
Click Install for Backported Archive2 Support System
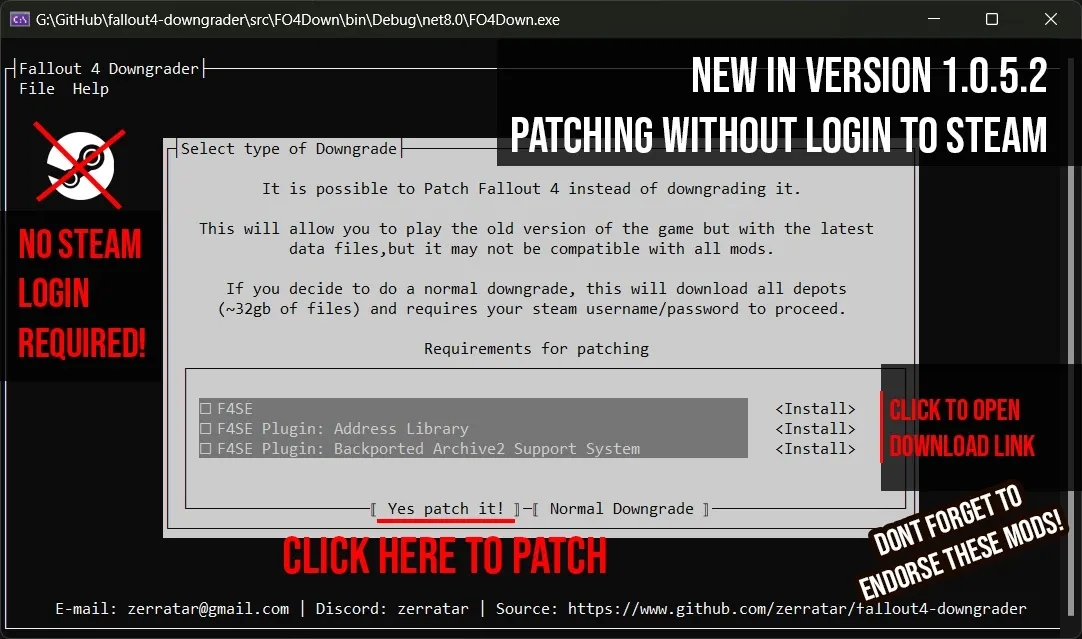point(815,449)
